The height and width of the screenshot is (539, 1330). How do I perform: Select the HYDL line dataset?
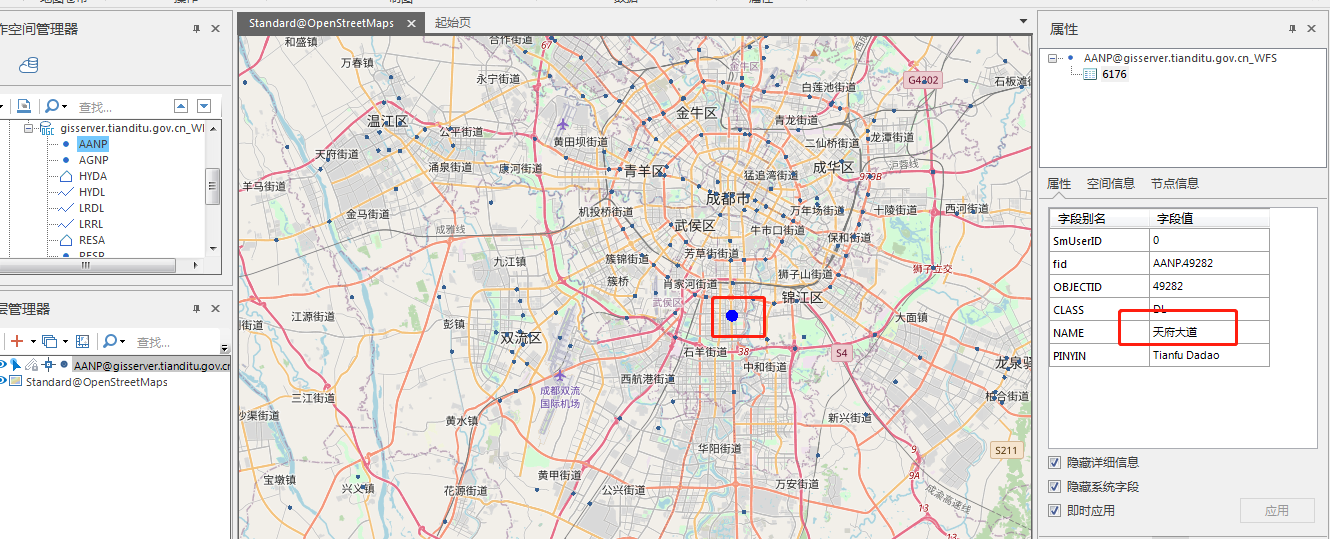(x=92, y=192)
